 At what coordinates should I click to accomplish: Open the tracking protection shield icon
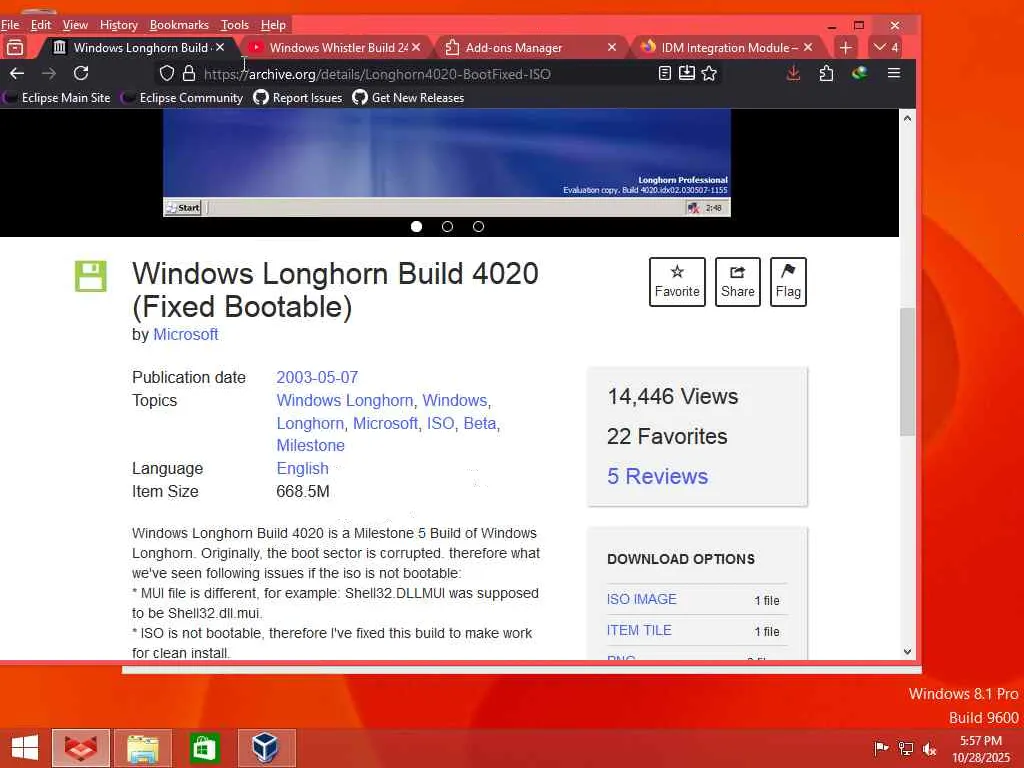tap(167, 73)
